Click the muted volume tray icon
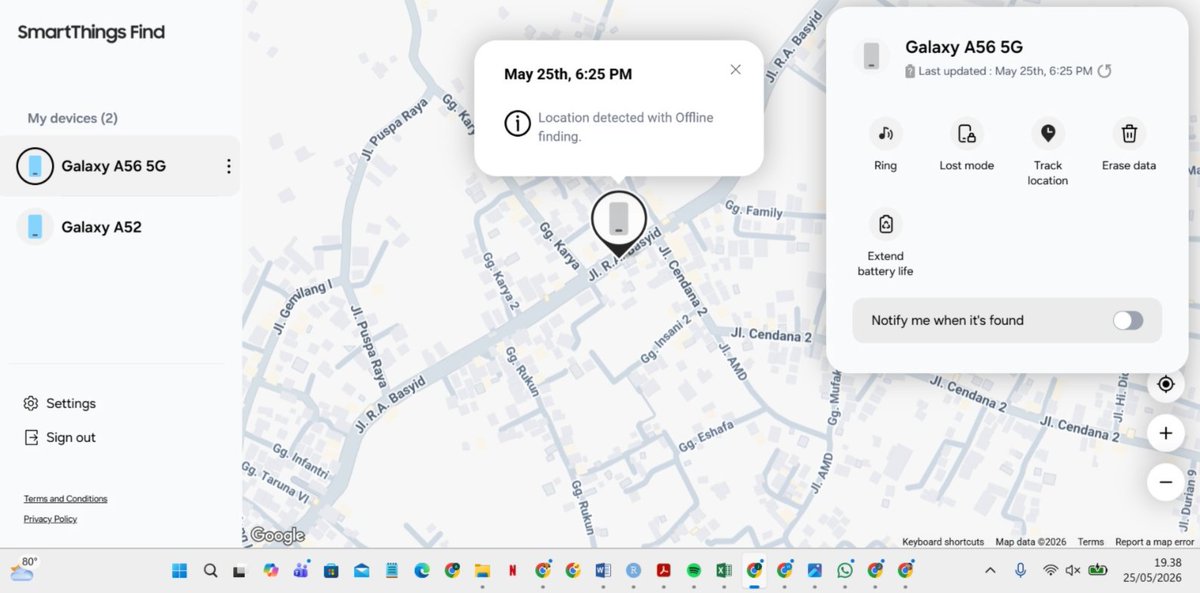Viewport: 1200px width, 593px height. [x=1073, y=570]
